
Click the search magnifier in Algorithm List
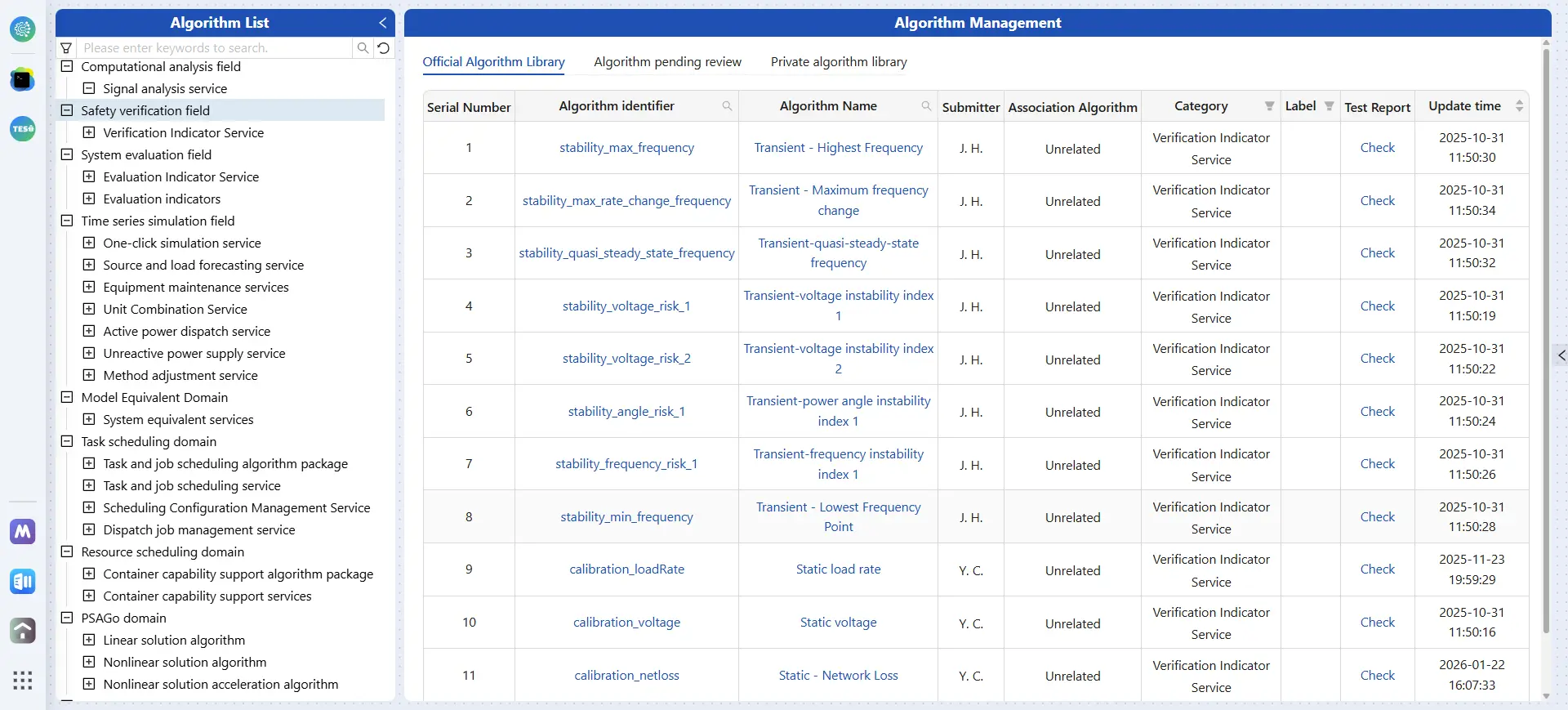click(363, 48)
